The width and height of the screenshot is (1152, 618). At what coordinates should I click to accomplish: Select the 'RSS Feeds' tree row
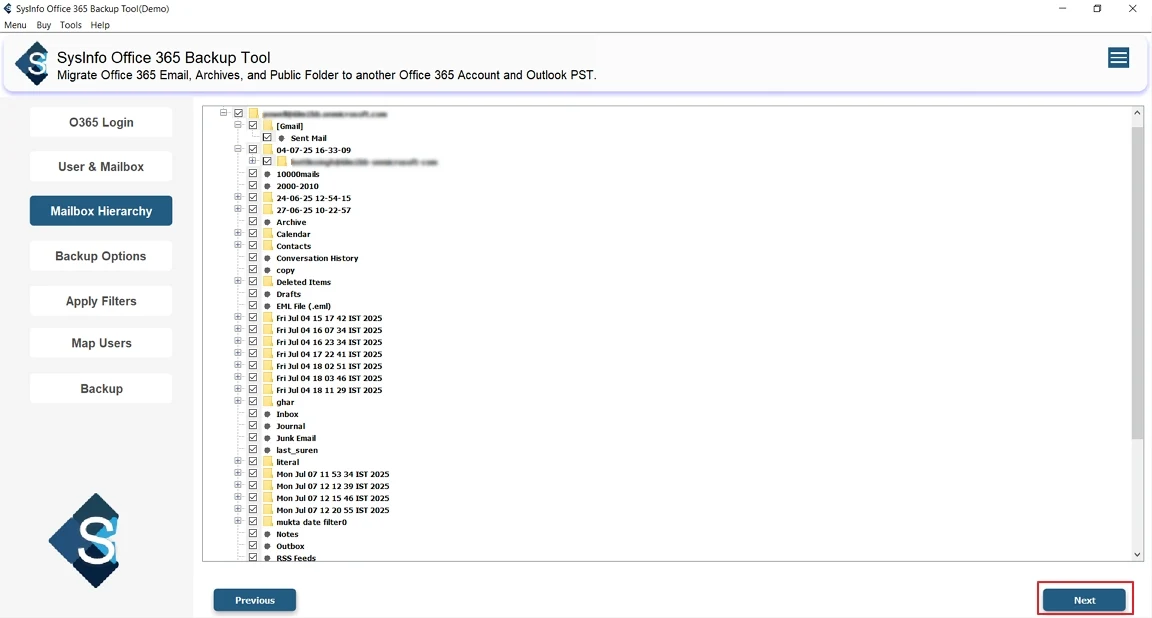(x=296, y=558)
